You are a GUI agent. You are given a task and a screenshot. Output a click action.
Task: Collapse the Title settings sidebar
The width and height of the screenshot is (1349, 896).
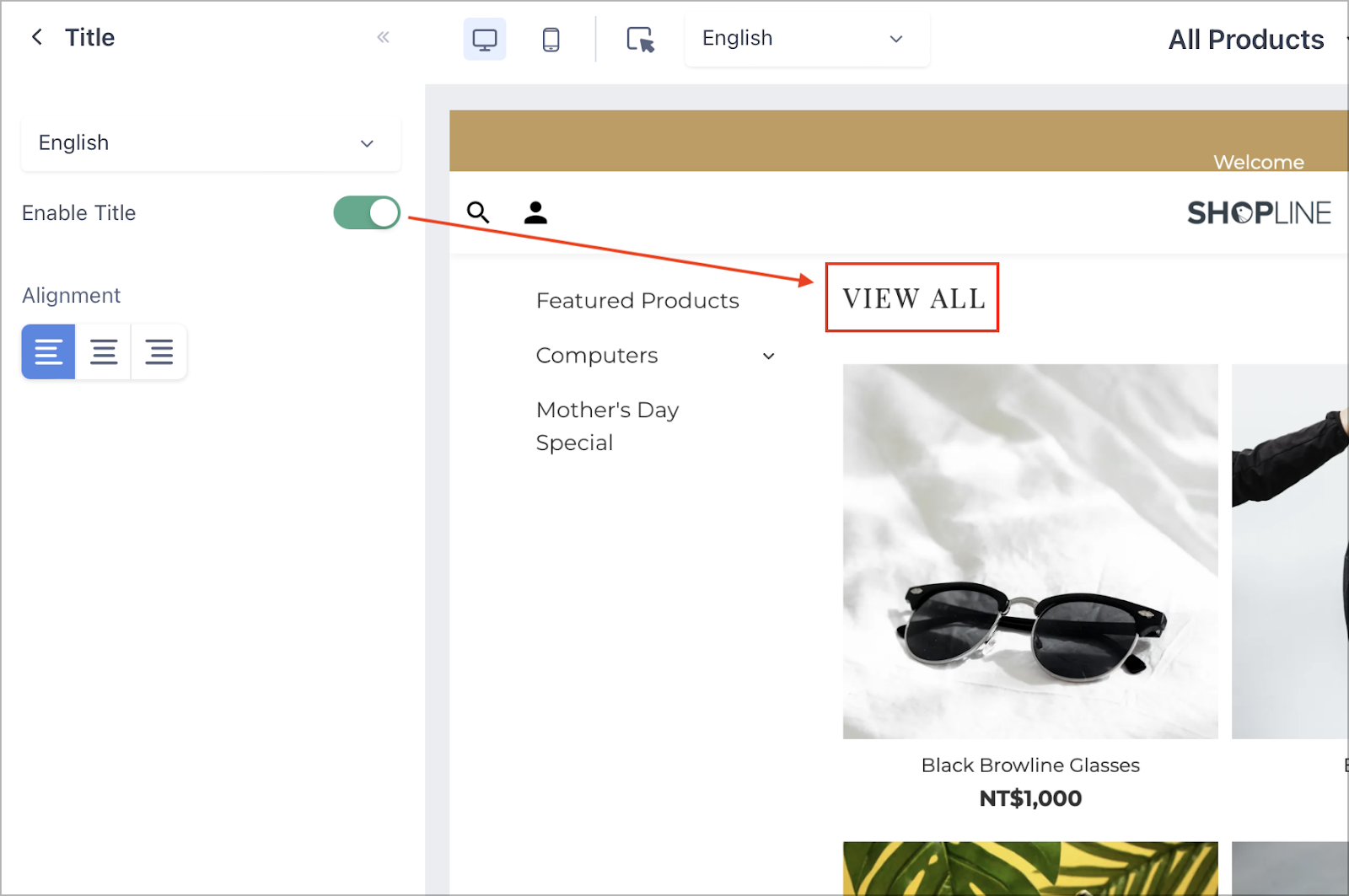(384, 36)
